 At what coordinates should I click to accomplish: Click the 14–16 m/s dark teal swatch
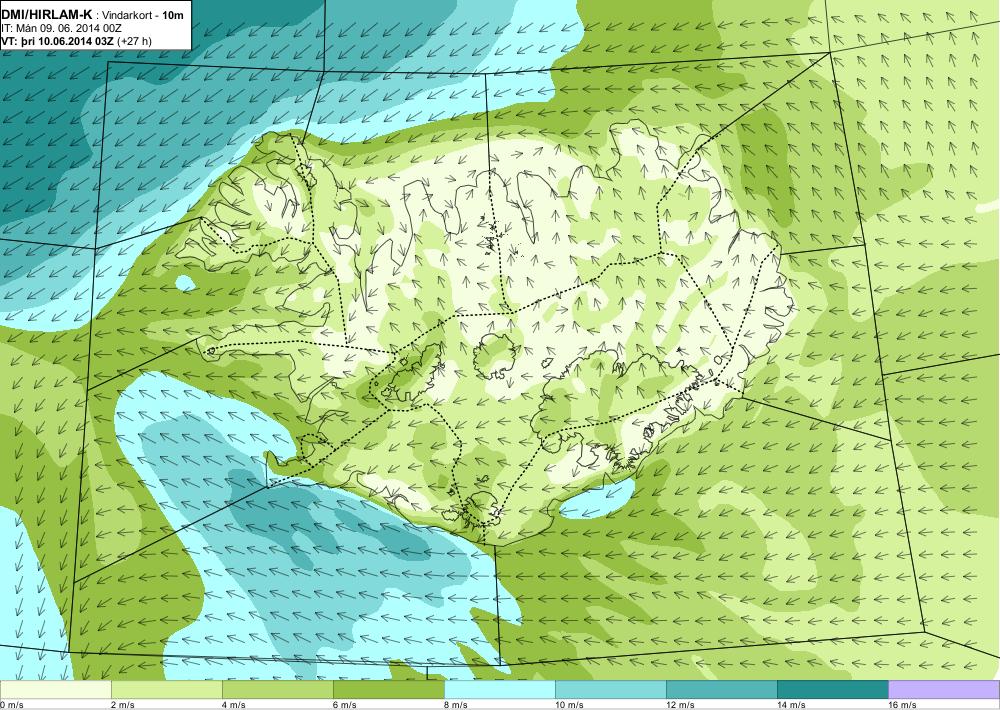point(832,690)
